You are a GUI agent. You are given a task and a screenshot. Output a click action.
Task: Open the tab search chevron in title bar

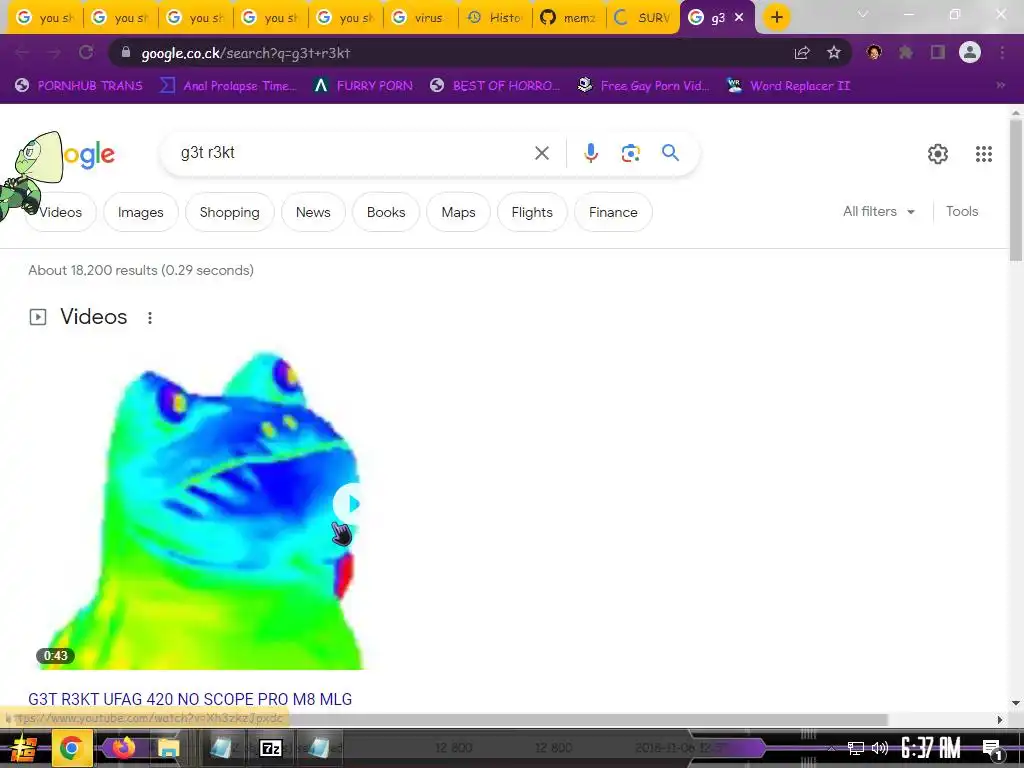[x=863, y=14]
